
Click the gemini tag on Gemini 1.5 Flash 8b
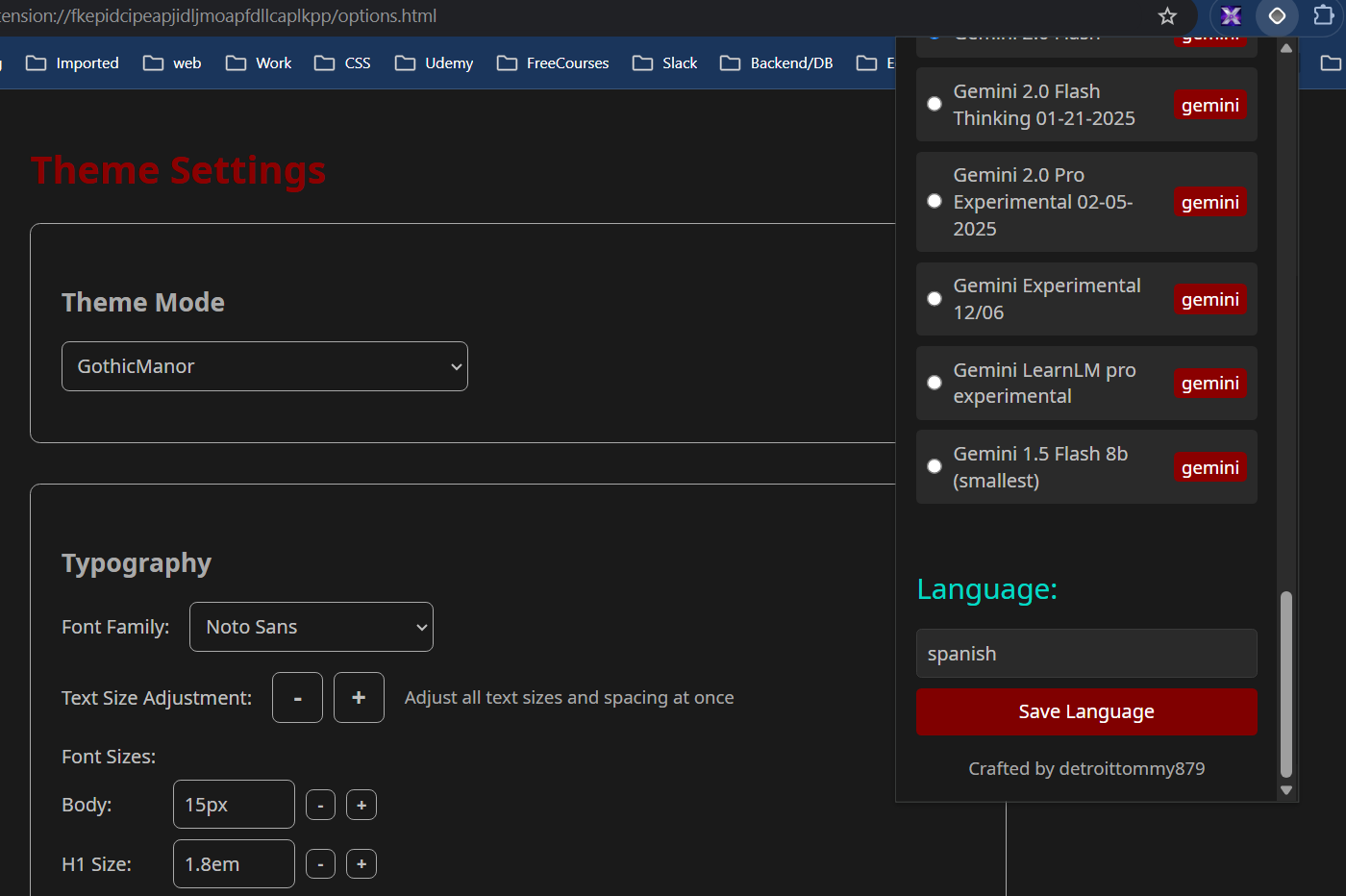coord(1210,467)
